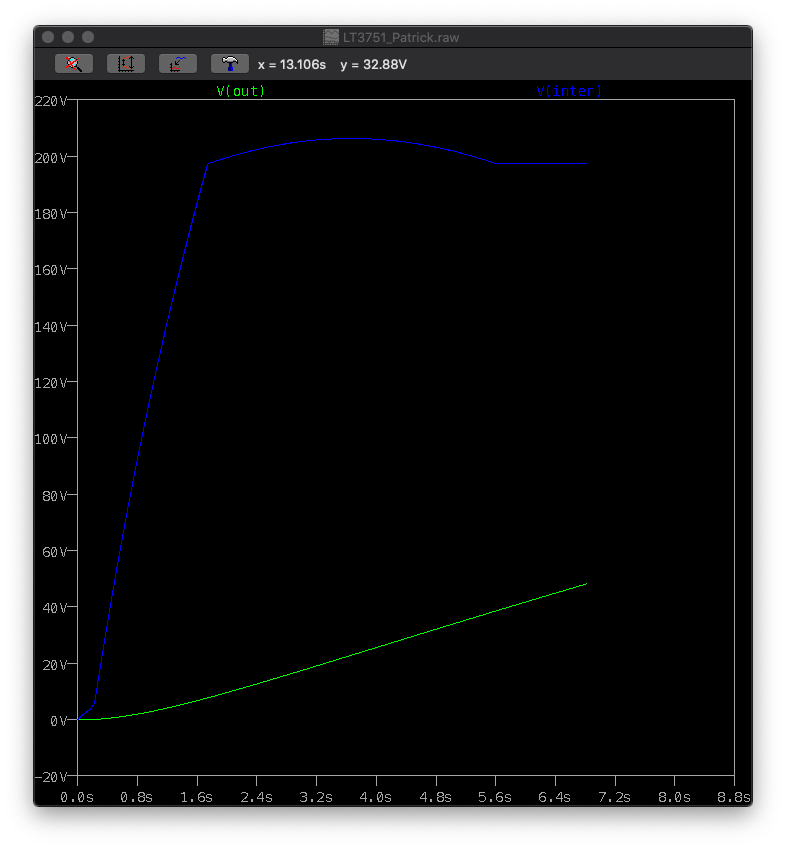Click the zoom-back magnifier toolbar icon
Screen dimensions: 786x848
pos(74,64)
